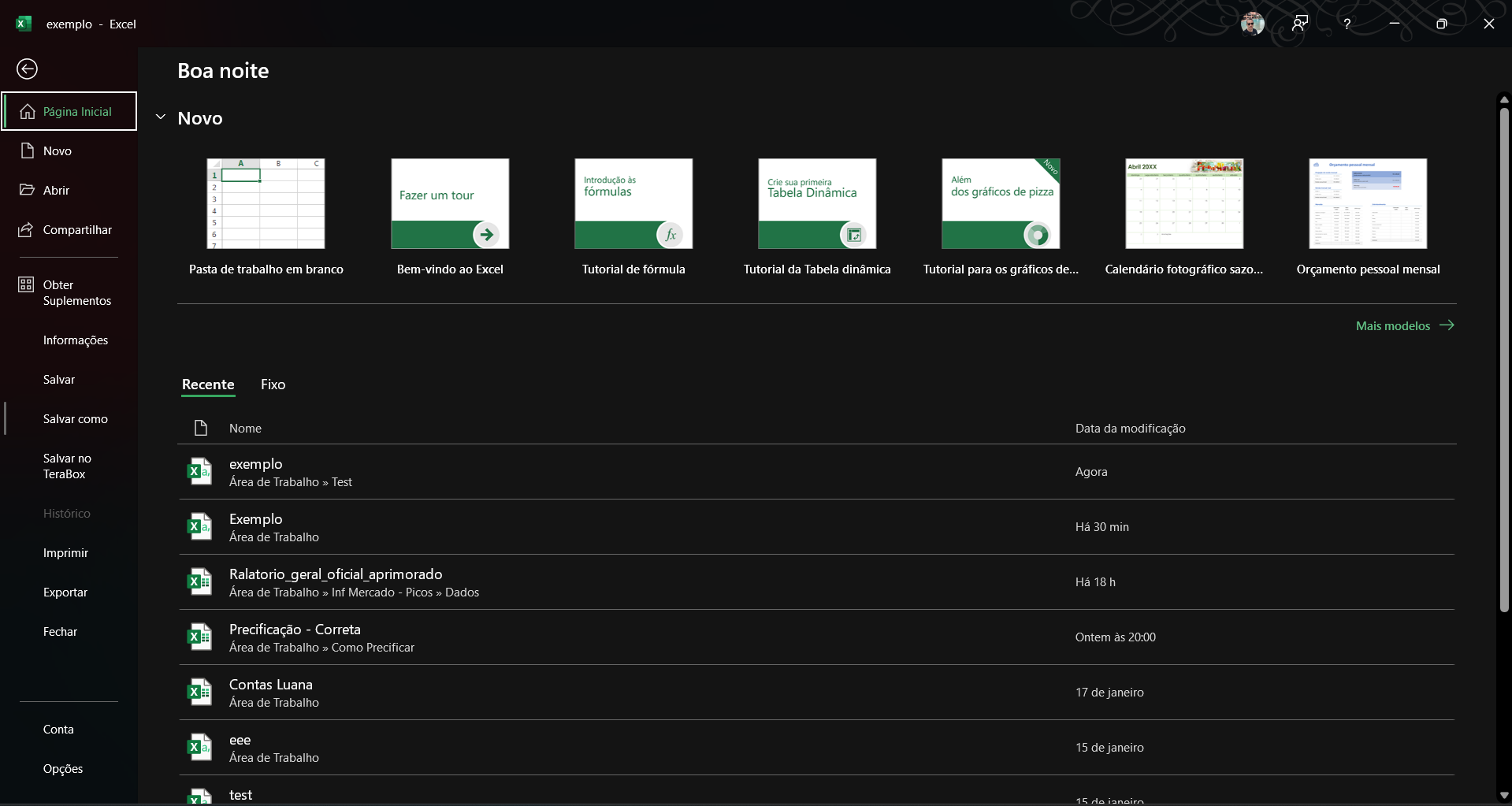
Task: Open the recent file named test
Action: 817,790
